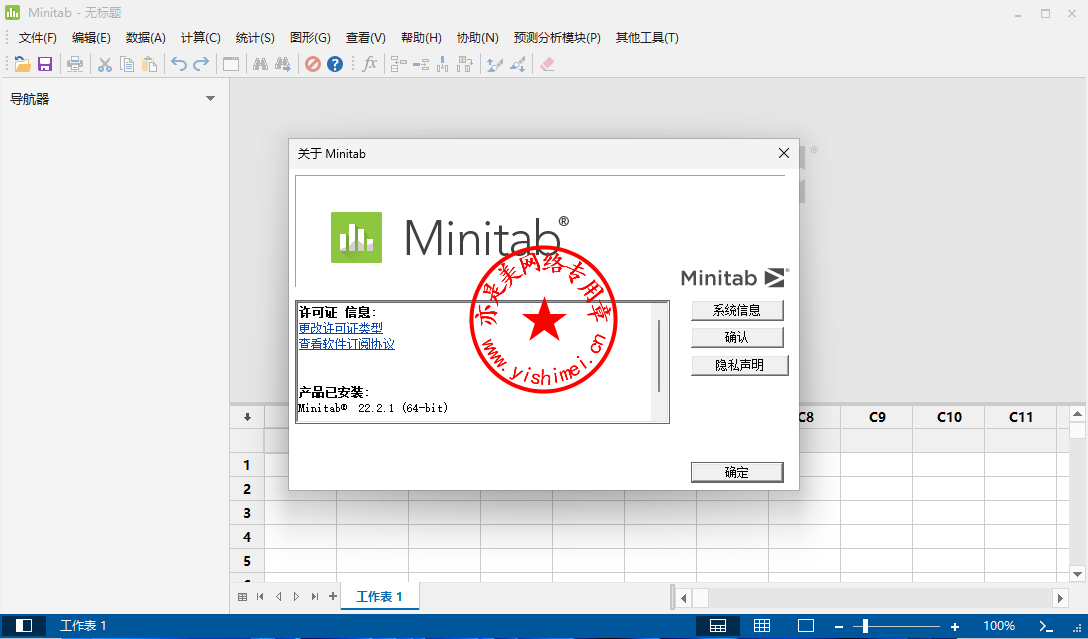Viewport: 1088px width, 639px height.
Task: Click the Print toolbar icon
Action: [74, 65]
